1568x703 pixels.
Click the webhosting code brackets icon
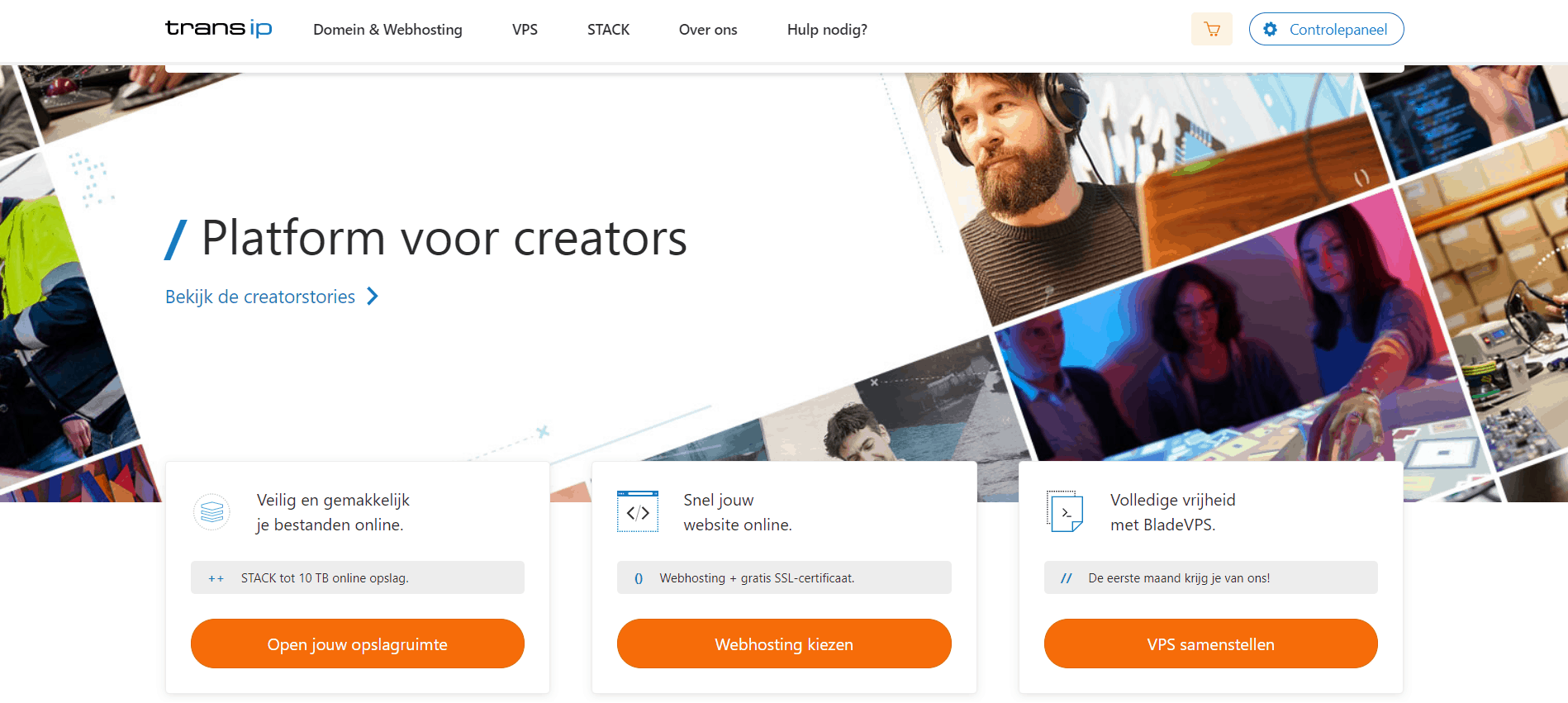click(x=638, y=512)
